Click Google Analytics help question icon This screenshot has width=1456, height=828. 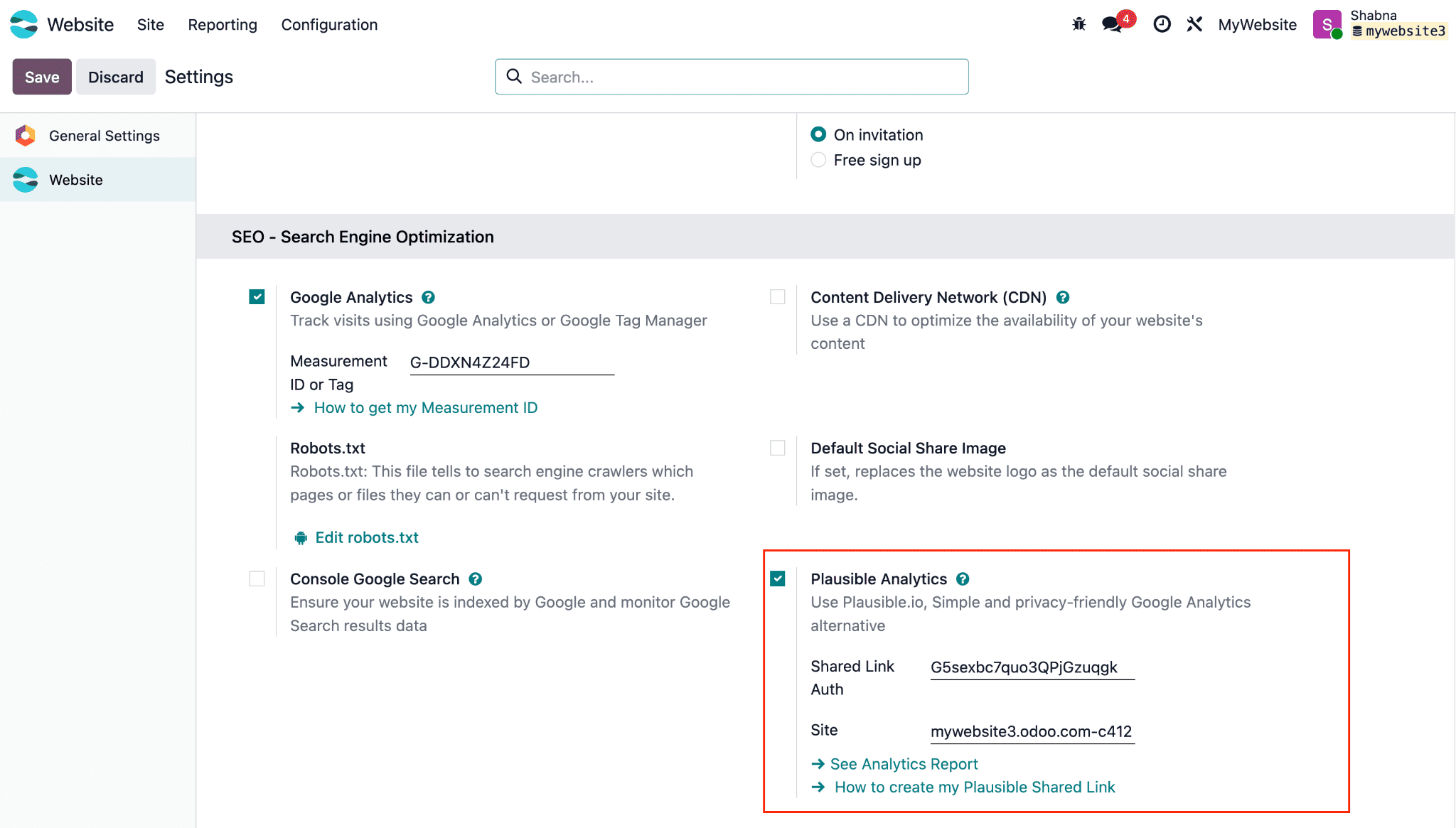[x=428, y=298]
